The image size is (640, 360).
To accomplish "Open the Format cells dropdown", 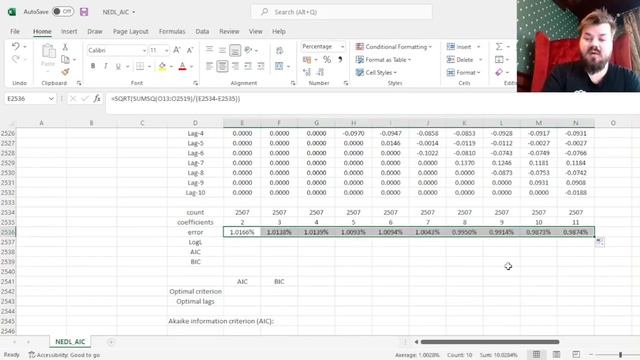I will click(x=464, y=72).
